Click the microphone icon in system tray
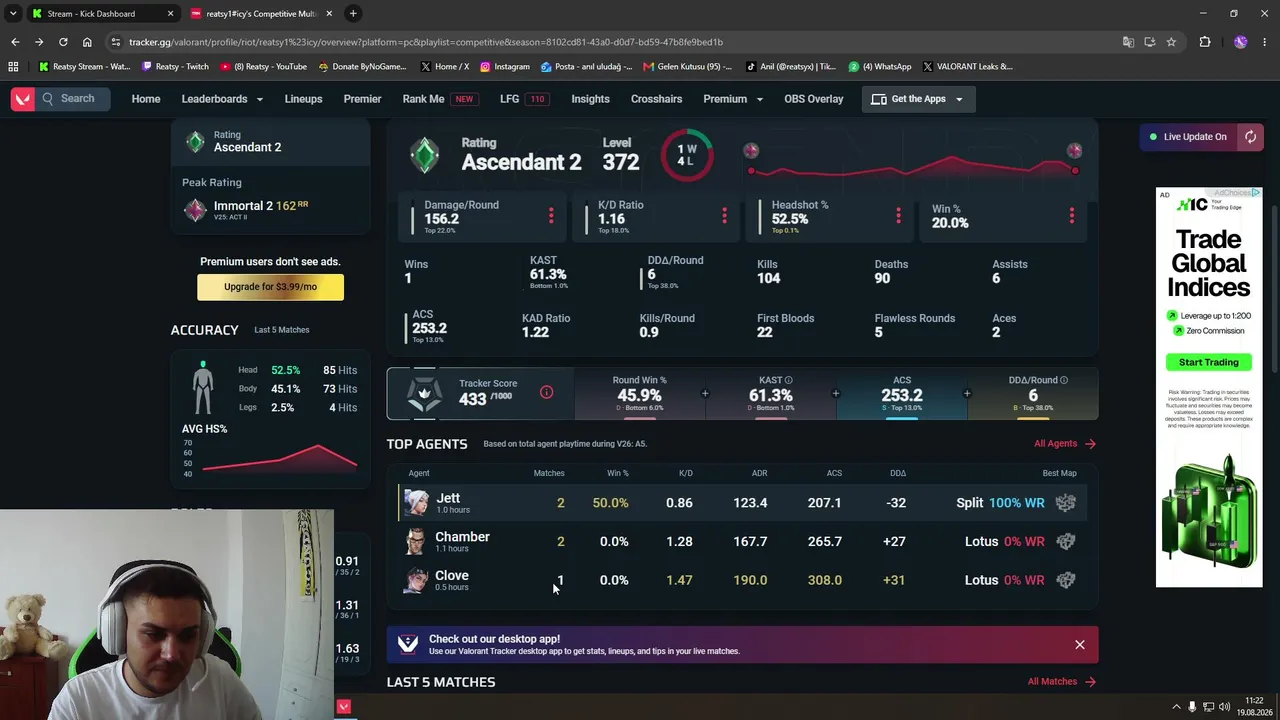This screenshot has width=1280, height=720. 1192,707
